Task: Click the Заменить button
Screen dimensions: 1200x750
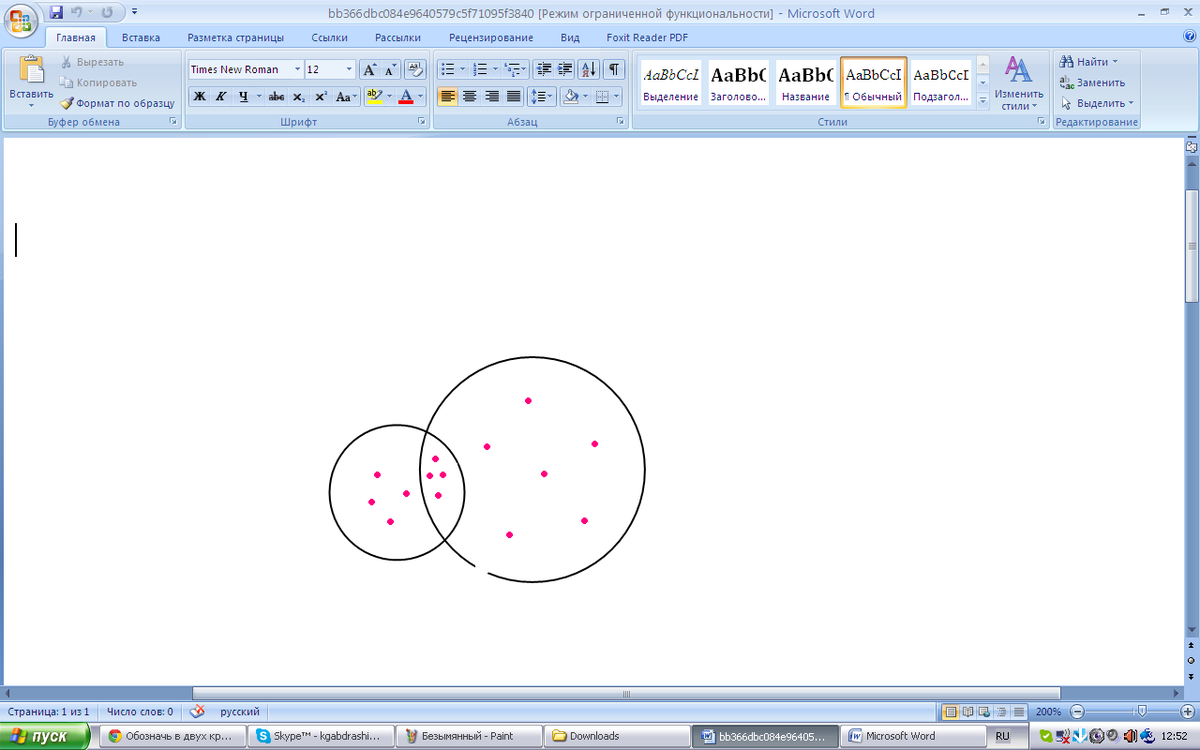Action: point(1093,83)
